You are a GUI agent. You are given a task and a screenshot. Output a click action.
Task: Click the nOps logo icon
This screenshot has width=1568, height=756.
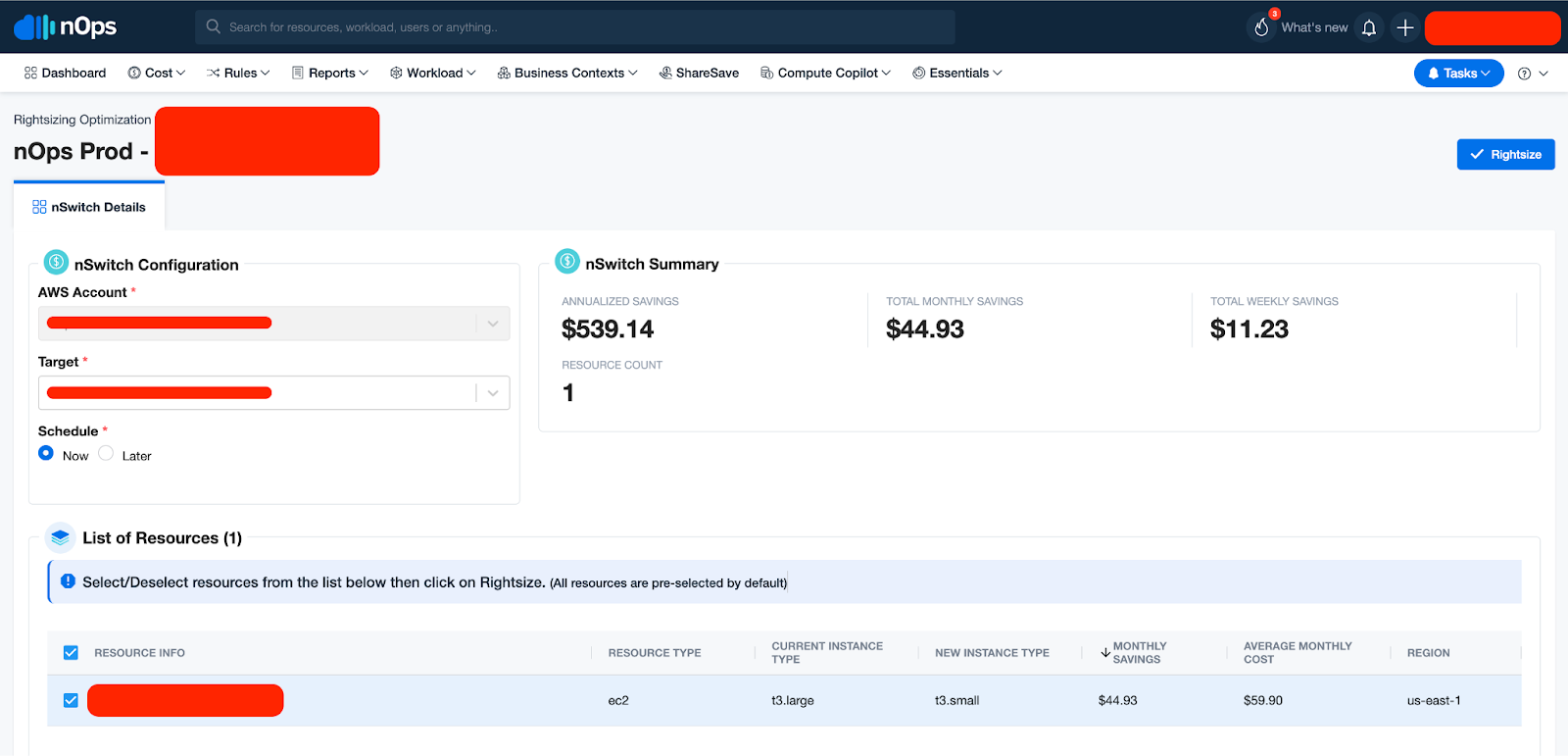[35, 27]
